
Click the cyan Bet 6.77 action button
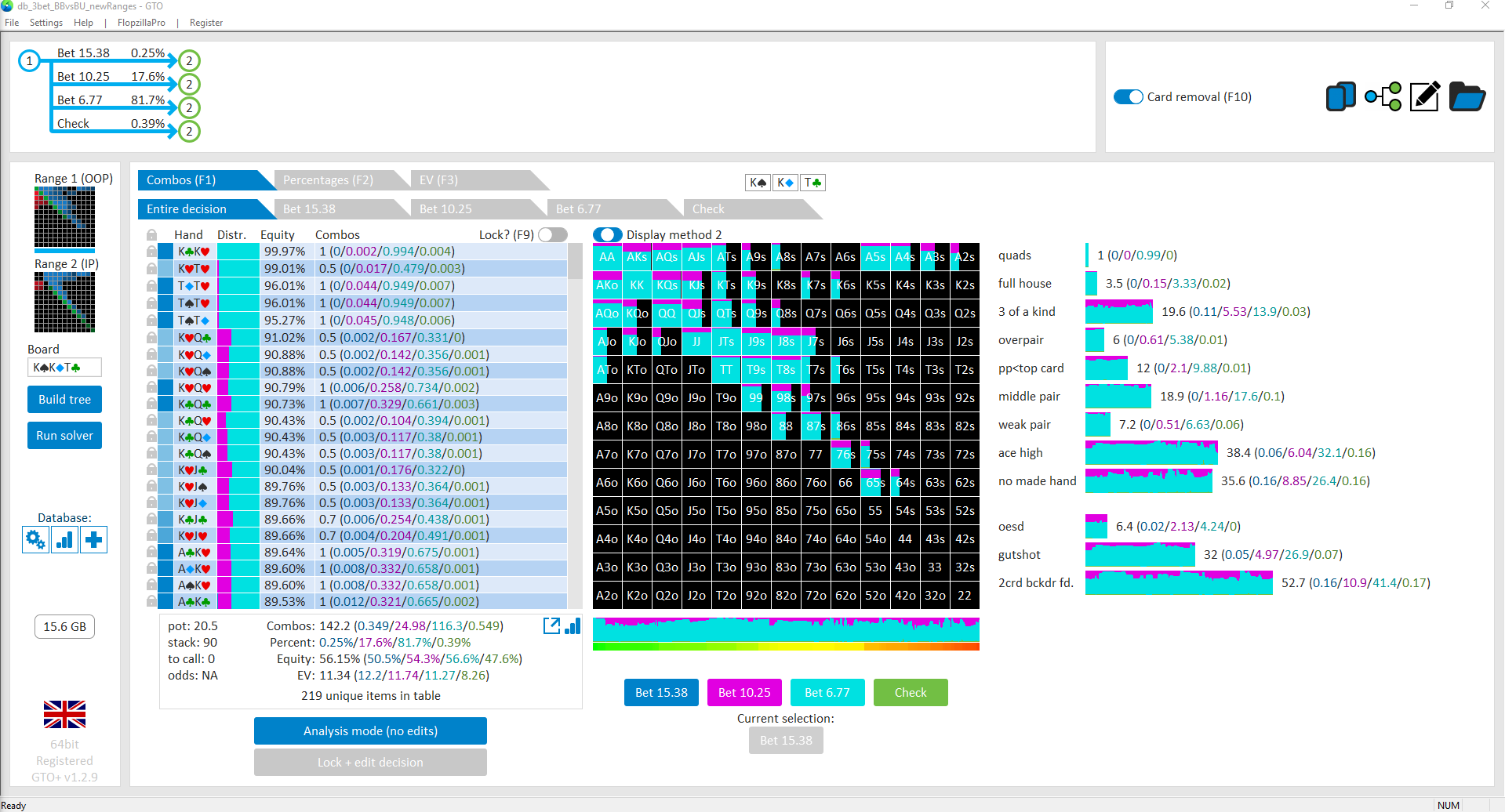click(827, 693)
